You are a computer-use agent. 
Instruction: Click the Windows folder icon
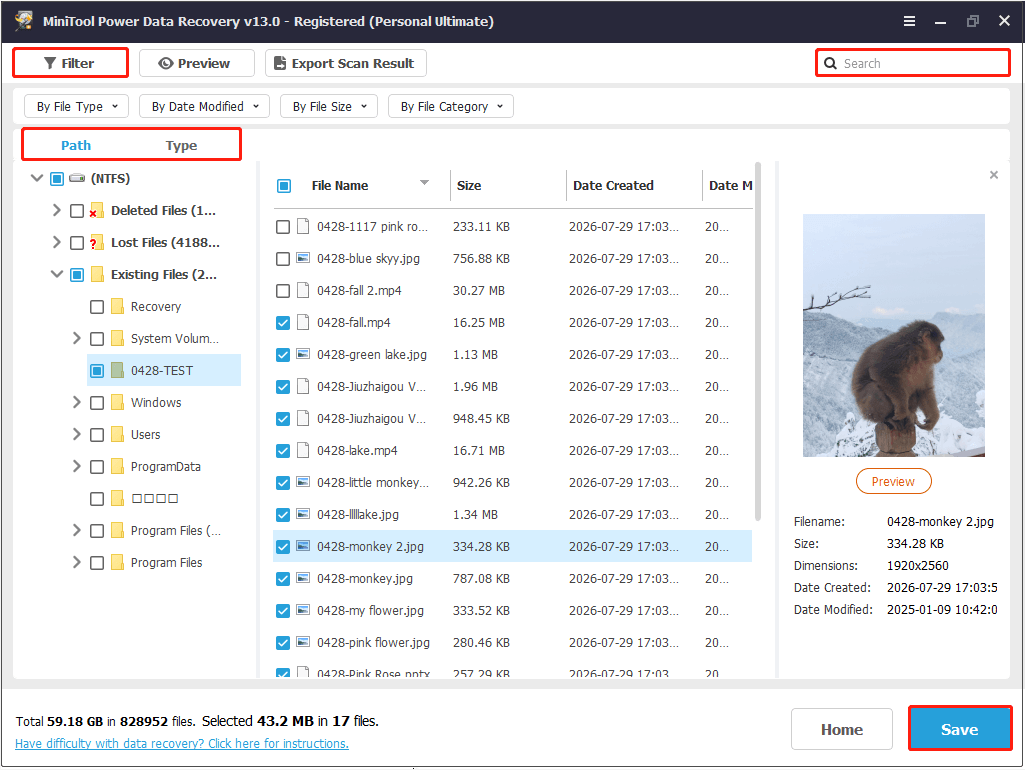click(118, 403)
